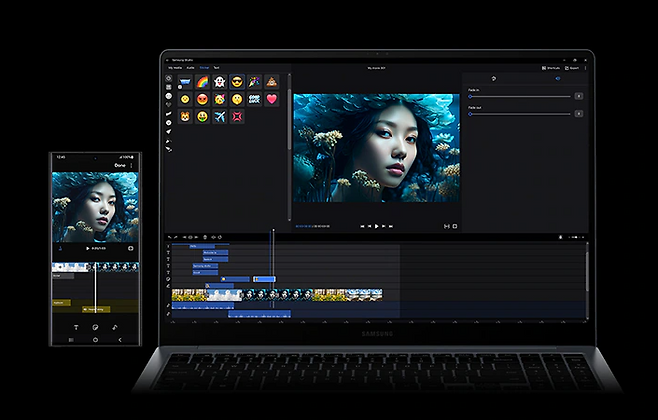This screenshot has width=658, height=420.
Task: Adjust the Fade out slider
Action: (520, 114)
